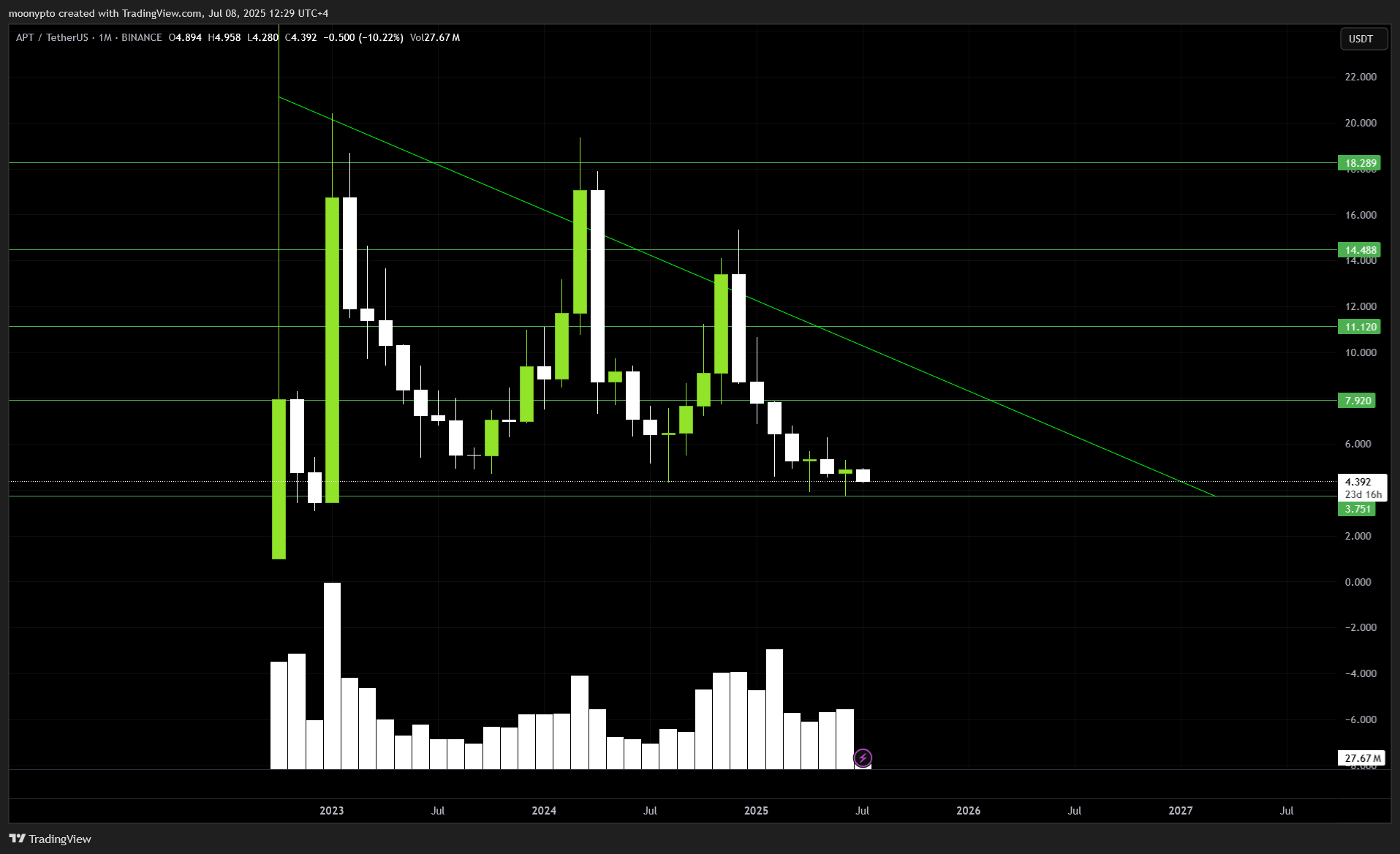Click the 2024 time axis label
Image resolution: width=1400 pixels, height=854 pixels.
(544, 810)
